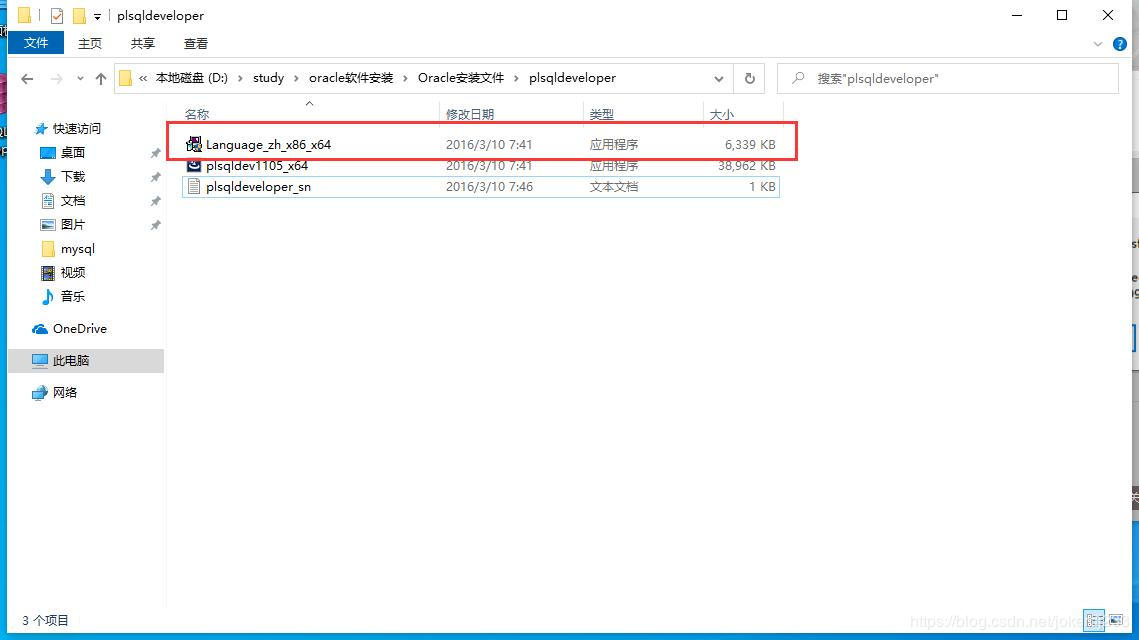Open OneDrive in the sidebar
The width and height of the screenshot is (1139, 640).
(80, 328)
